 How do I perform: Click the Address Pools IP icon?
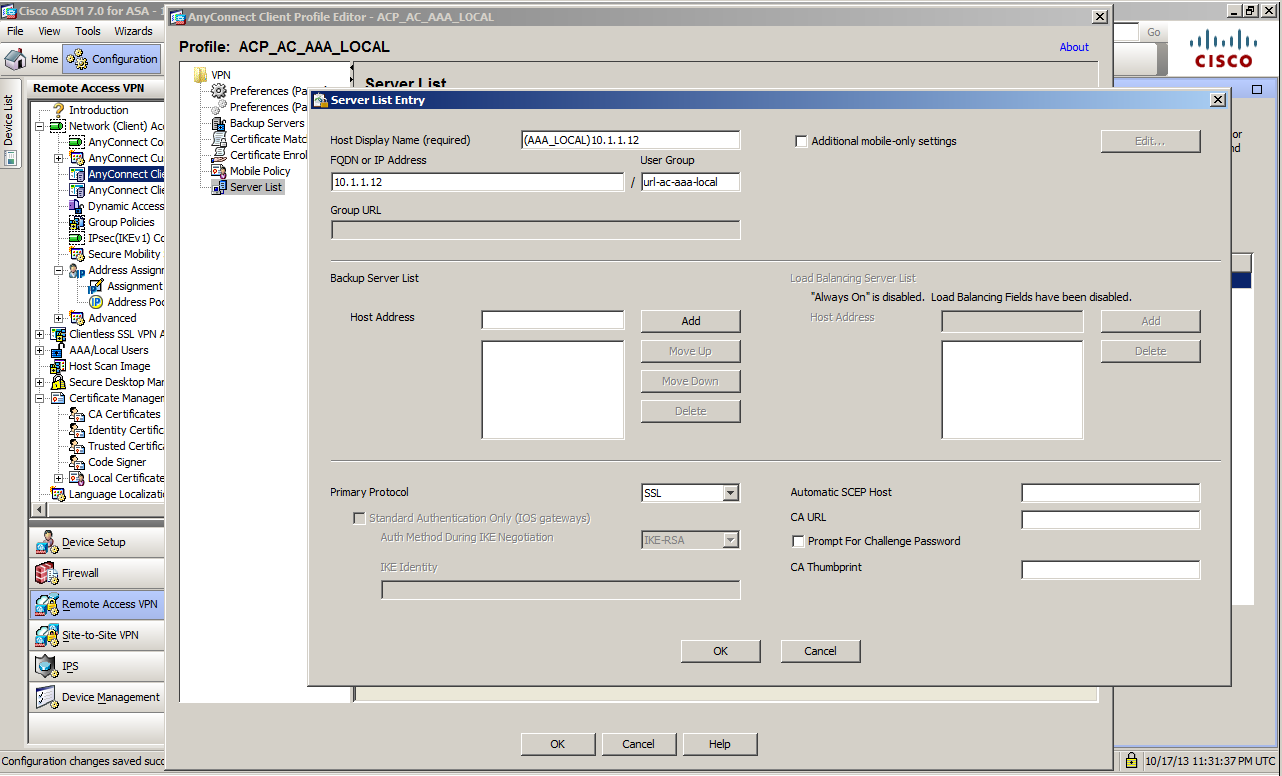96,302
